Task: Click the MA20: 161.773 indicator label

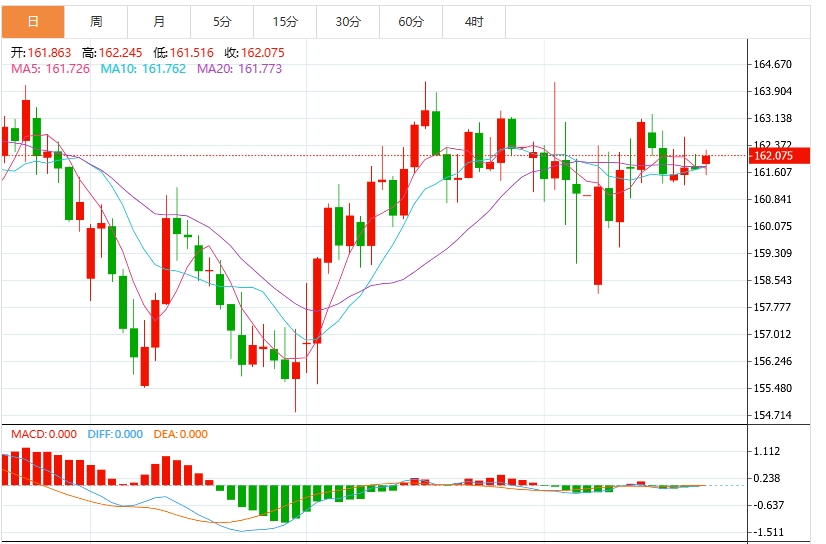Action: pyautogui.click(x=240, y=69)
